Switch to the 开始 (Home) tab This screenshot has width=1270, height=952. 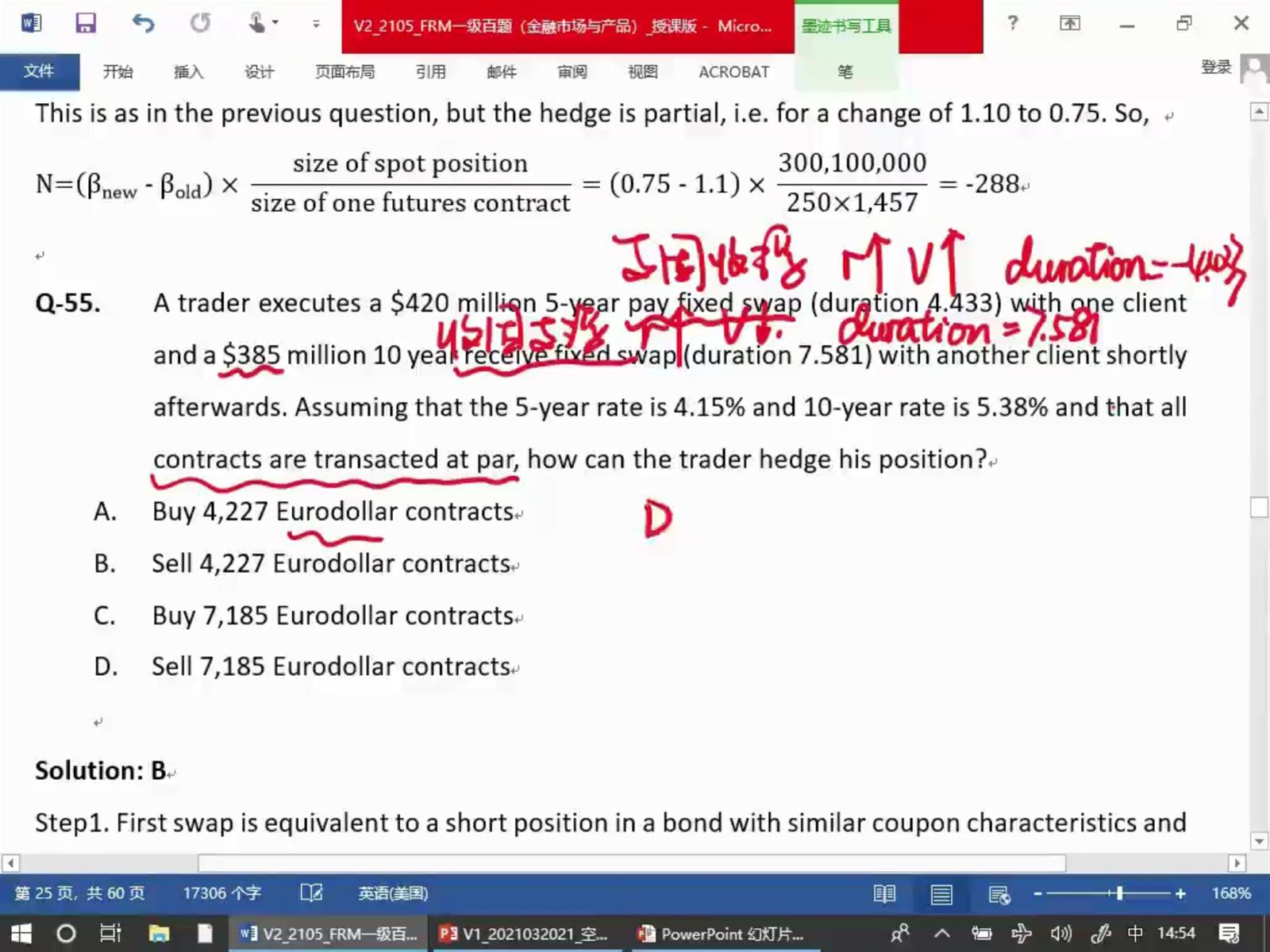point(117,71)
